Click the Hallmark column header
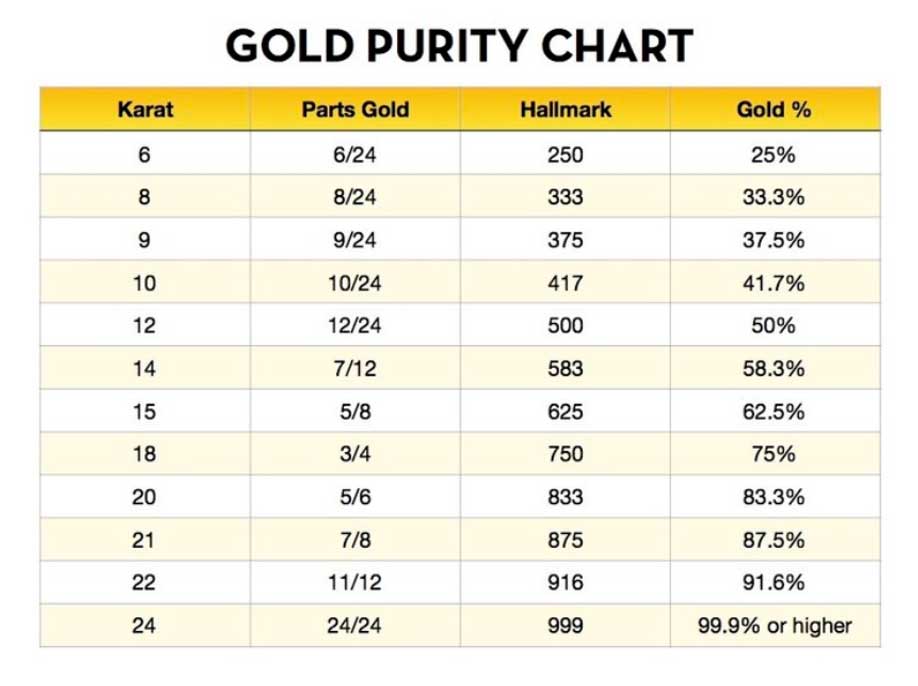 point(566,109)
